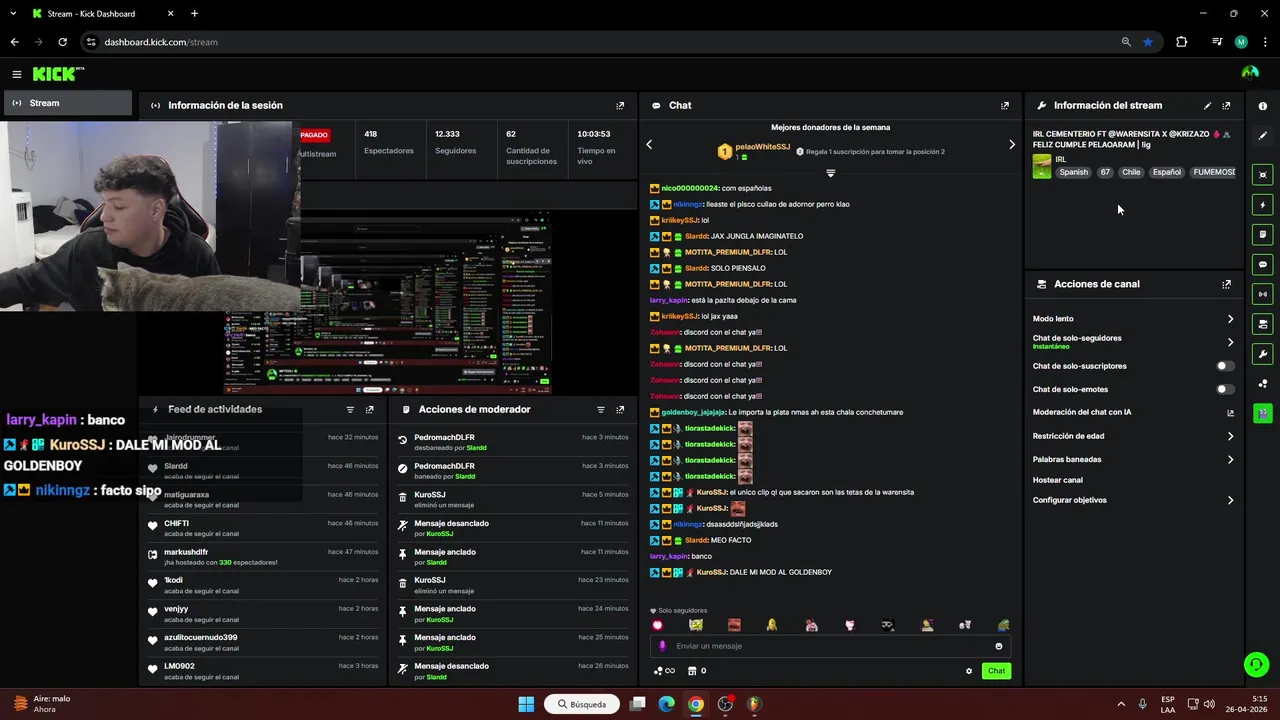Open the hamburger menu beside Kick logo

(16, 74)
